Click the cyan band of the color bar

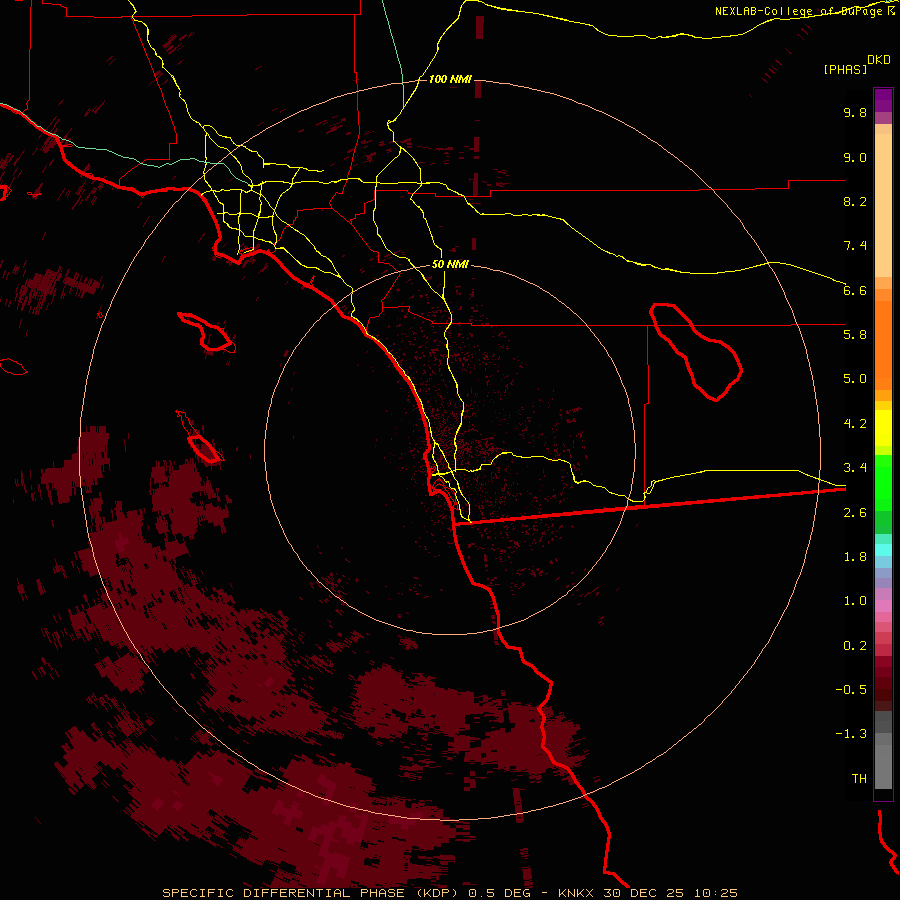883,550
